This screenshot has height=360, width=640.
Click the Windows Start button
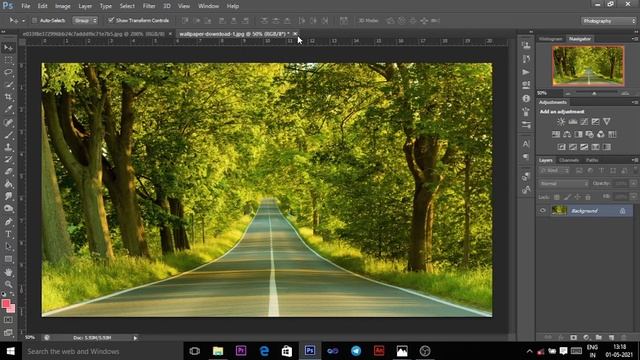pos(11,351)
